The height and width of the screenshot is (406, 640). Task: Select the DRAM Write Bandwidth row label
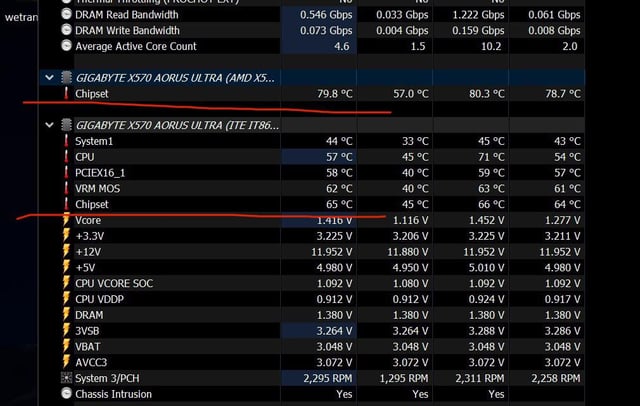[127, 30]
